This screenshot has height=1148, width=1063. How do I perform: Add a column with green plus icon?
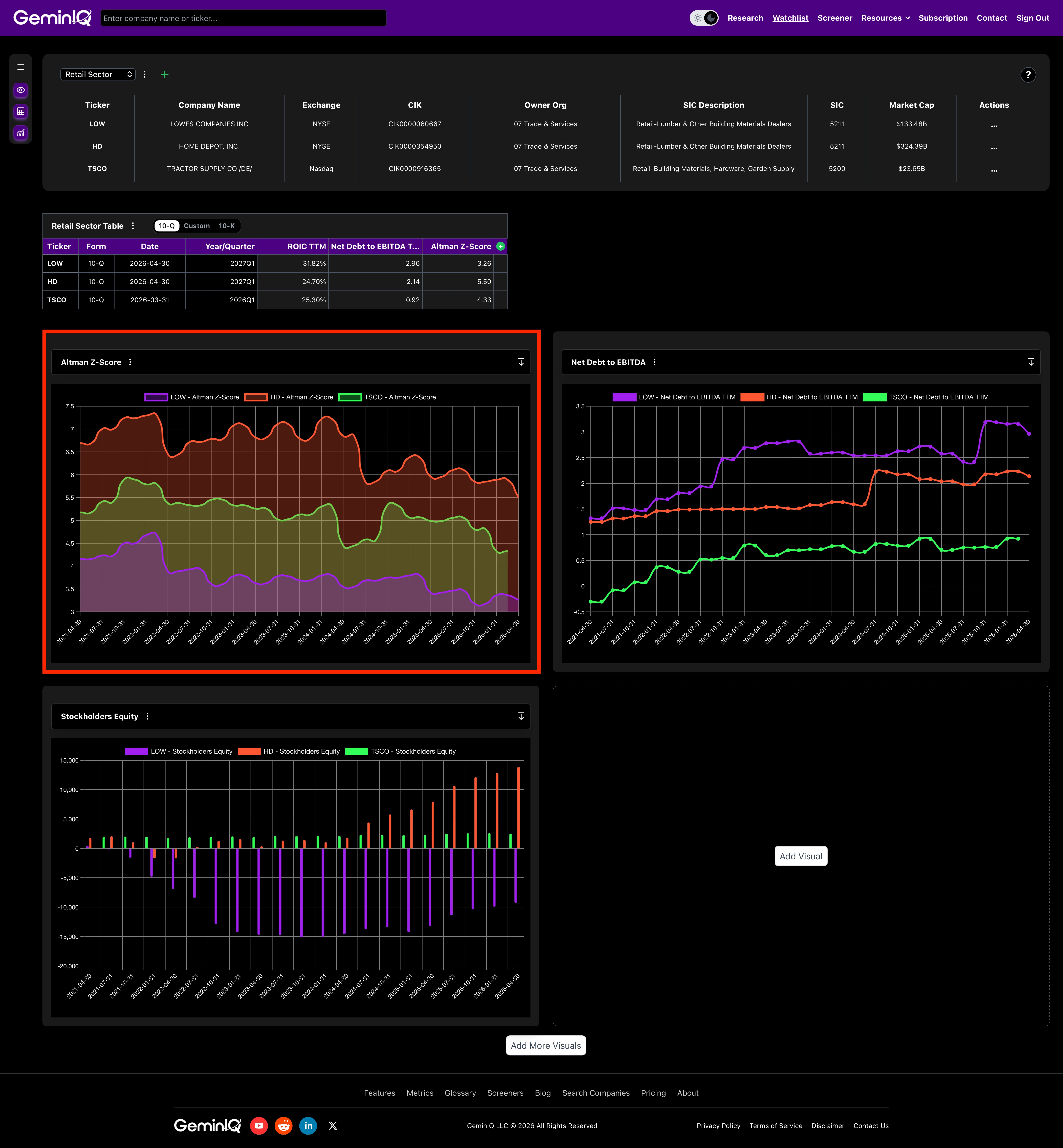coord(500,246)
